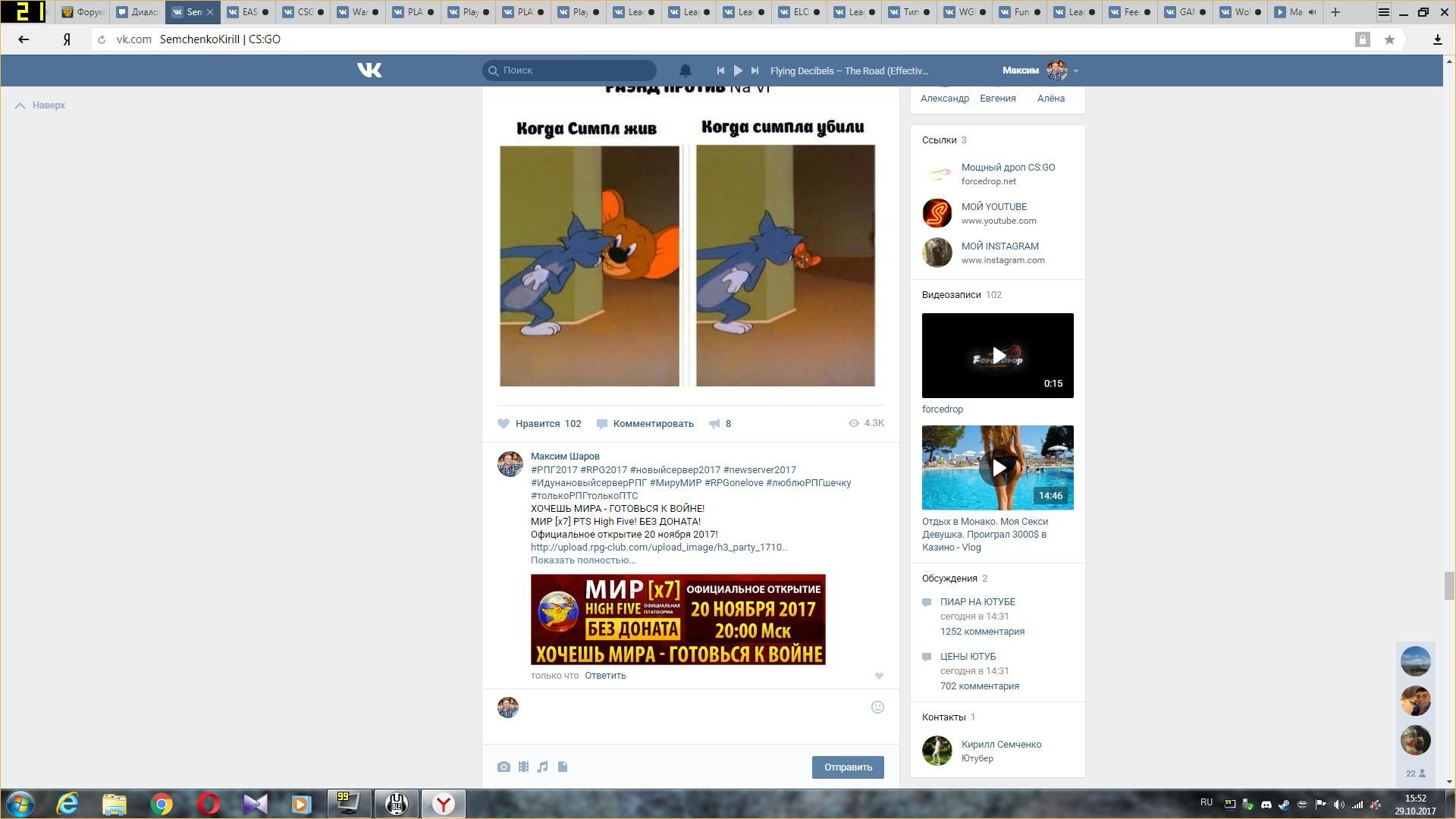1456x819 pixels.
Task: Send the comment with the Отправить button
Action: (848, 767)
